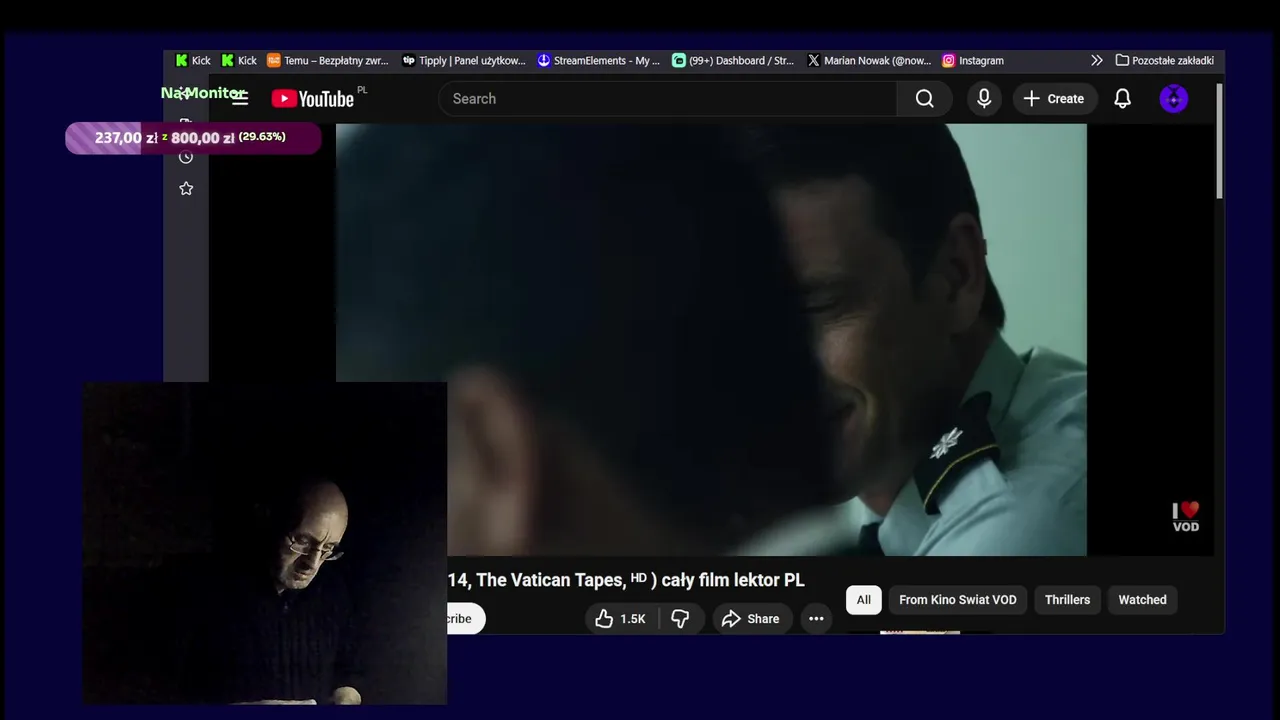
Task: Open the Pozostałe zakładki folder
Action: pos(1165,60)
